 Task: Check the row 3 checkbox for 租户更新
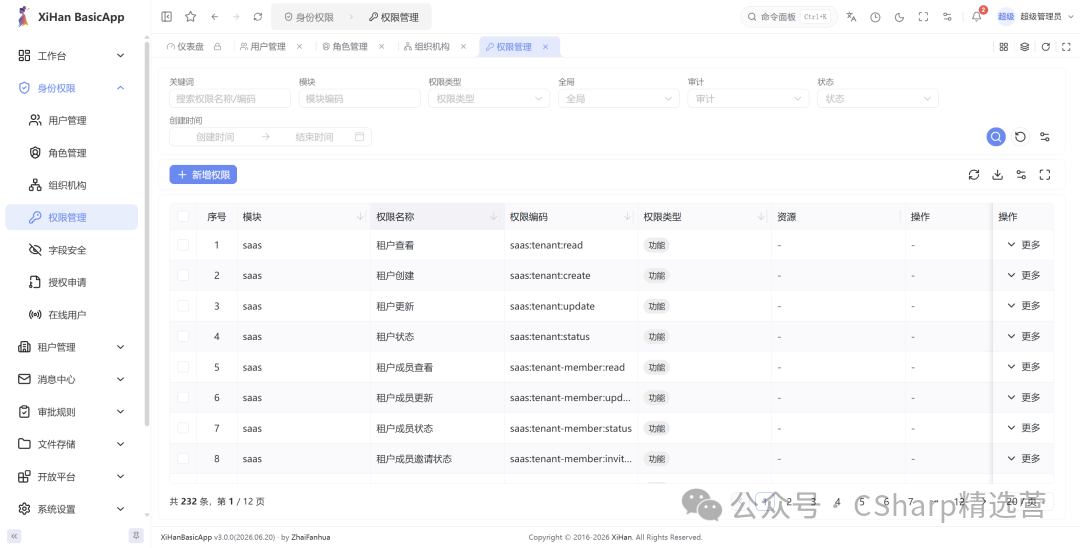(x=183, y=306)
